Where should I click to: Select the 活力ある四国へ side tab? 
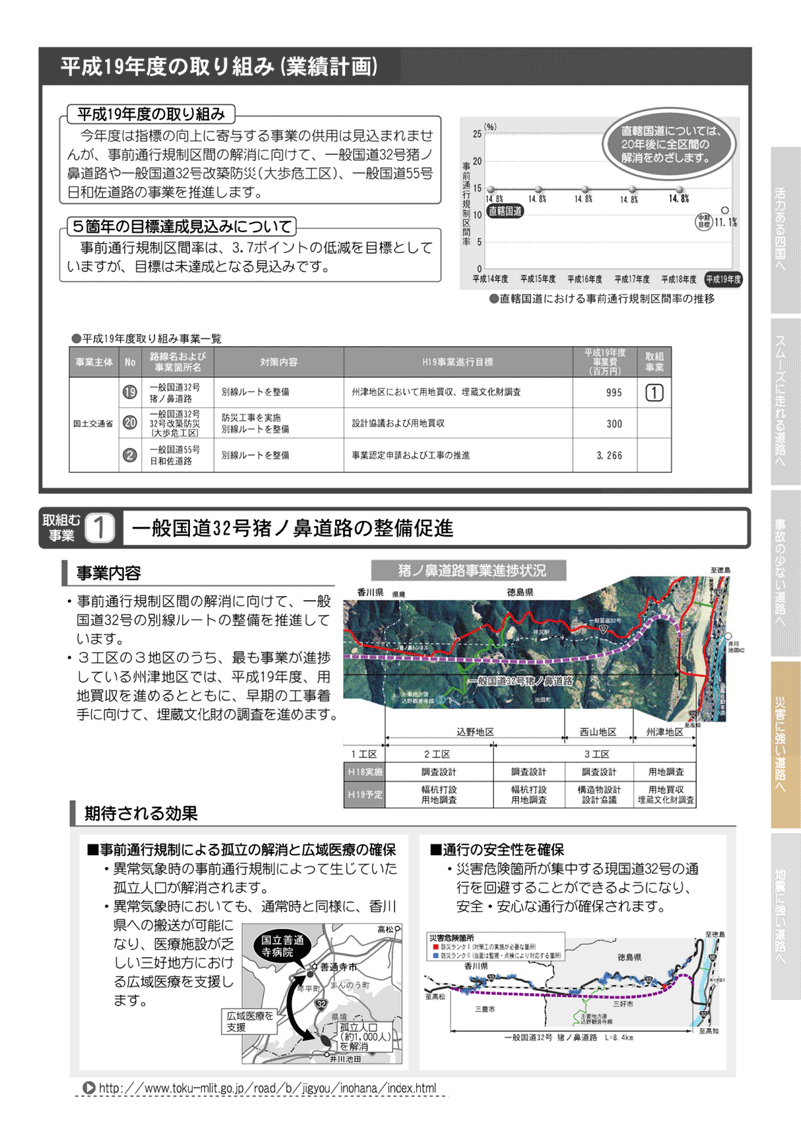785,230
